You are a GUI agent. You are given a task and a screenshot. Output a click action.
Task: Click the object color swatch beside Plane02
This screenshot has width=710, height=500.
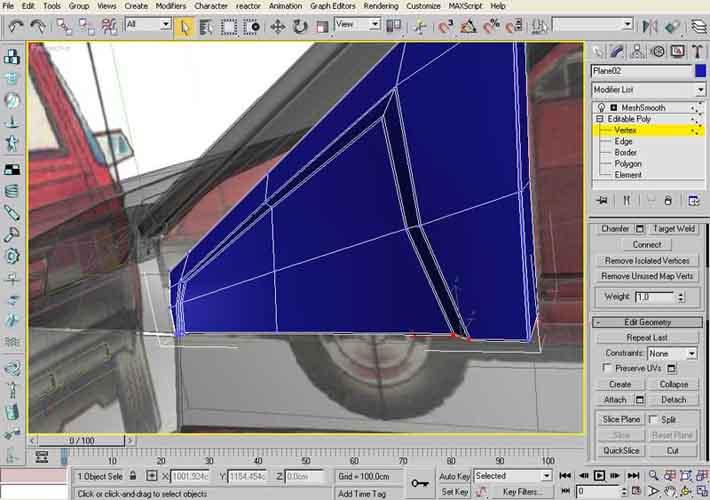pos(698,71)
